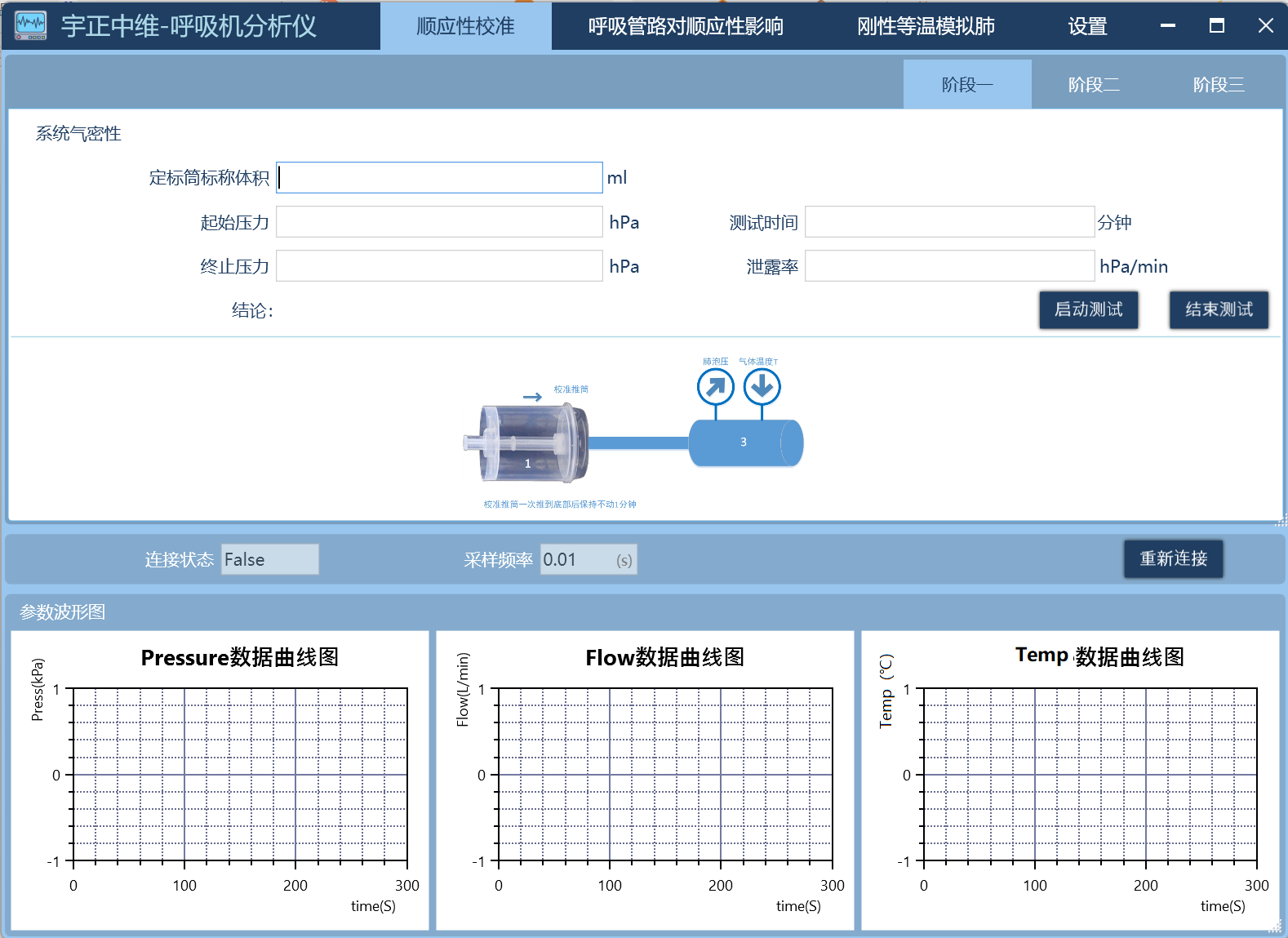Click the blue cylinder labeled 3
1288x938 pixels.
click(x=745, y=442)
